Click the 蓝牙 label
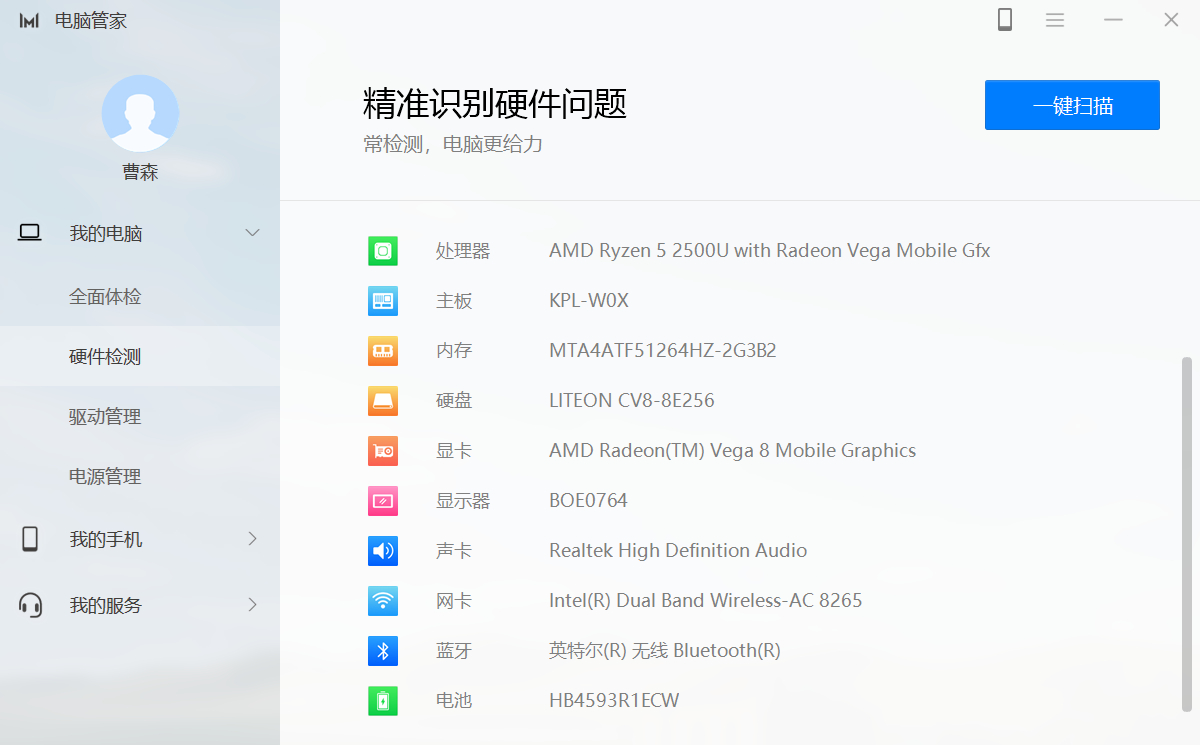 (454, 651)
